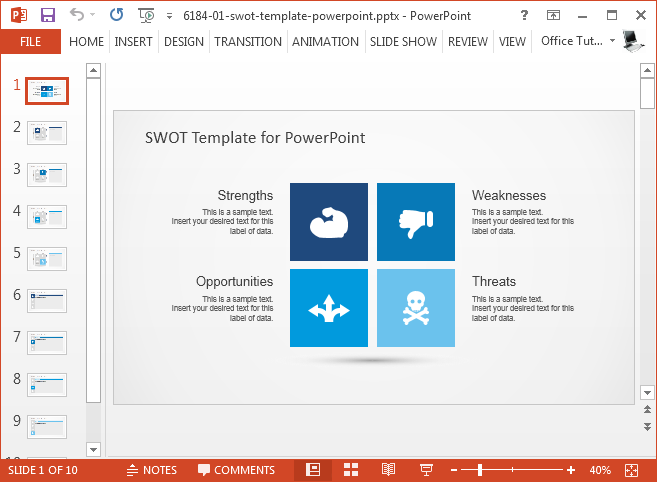Image resolution: width=657 pixels, height=482 pixels.
Task: Open the DESIGN ribbon tab
Action: pos(184,41)
